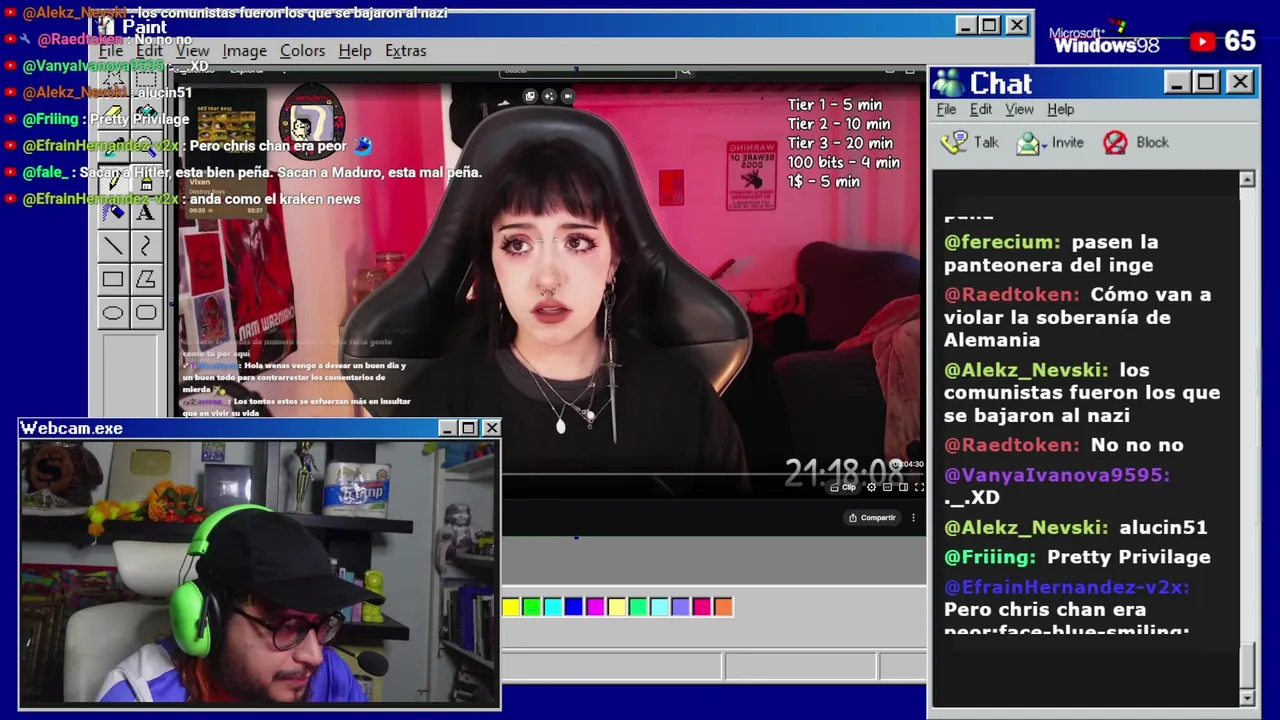
Task: Click the Clip button on the video
Action: coord(845,487)
